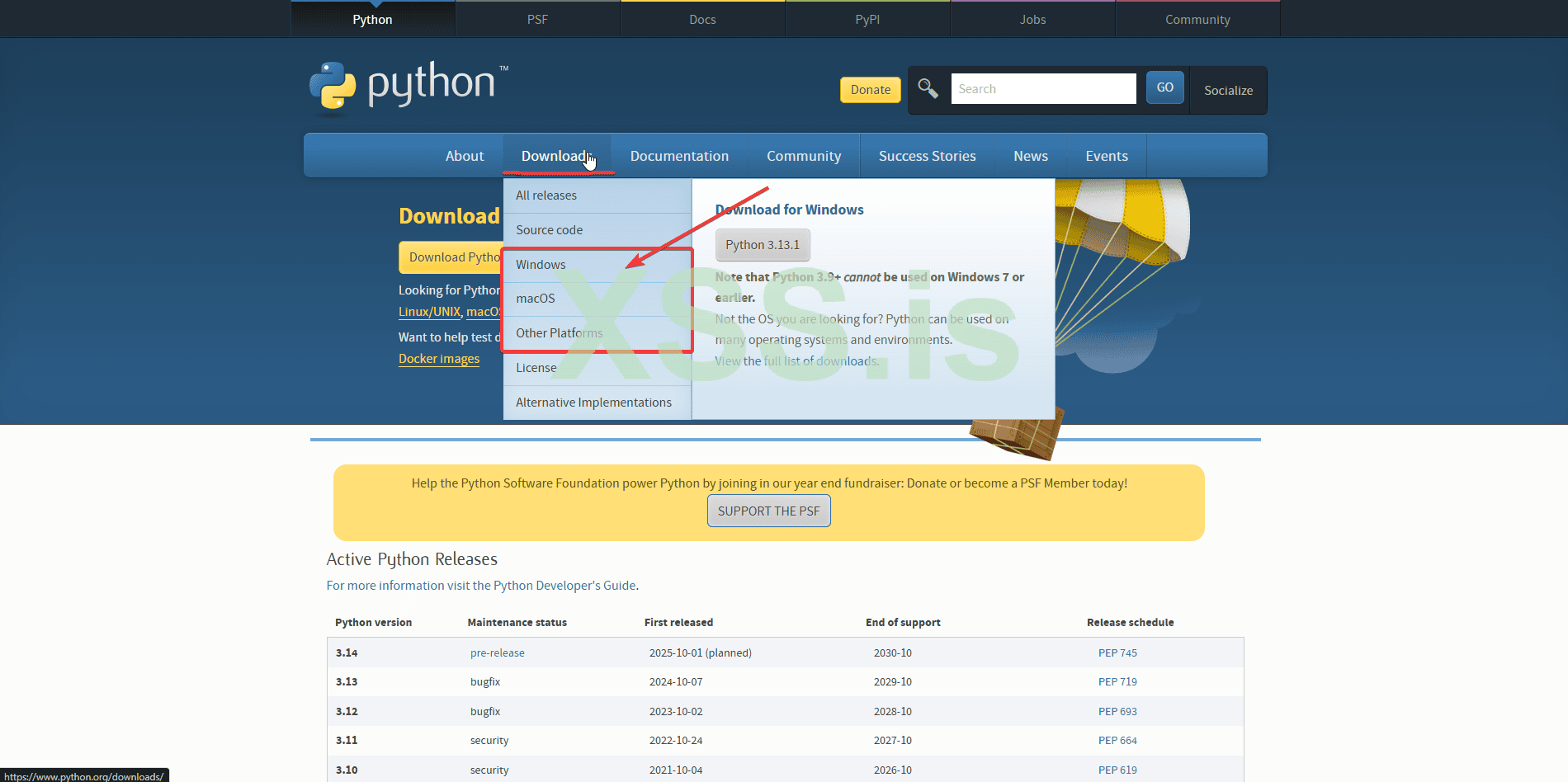The image size is (1568, 782).
Task: Expand the Community navigation menu
Action: pyautogui.click(x=803, y=156)
